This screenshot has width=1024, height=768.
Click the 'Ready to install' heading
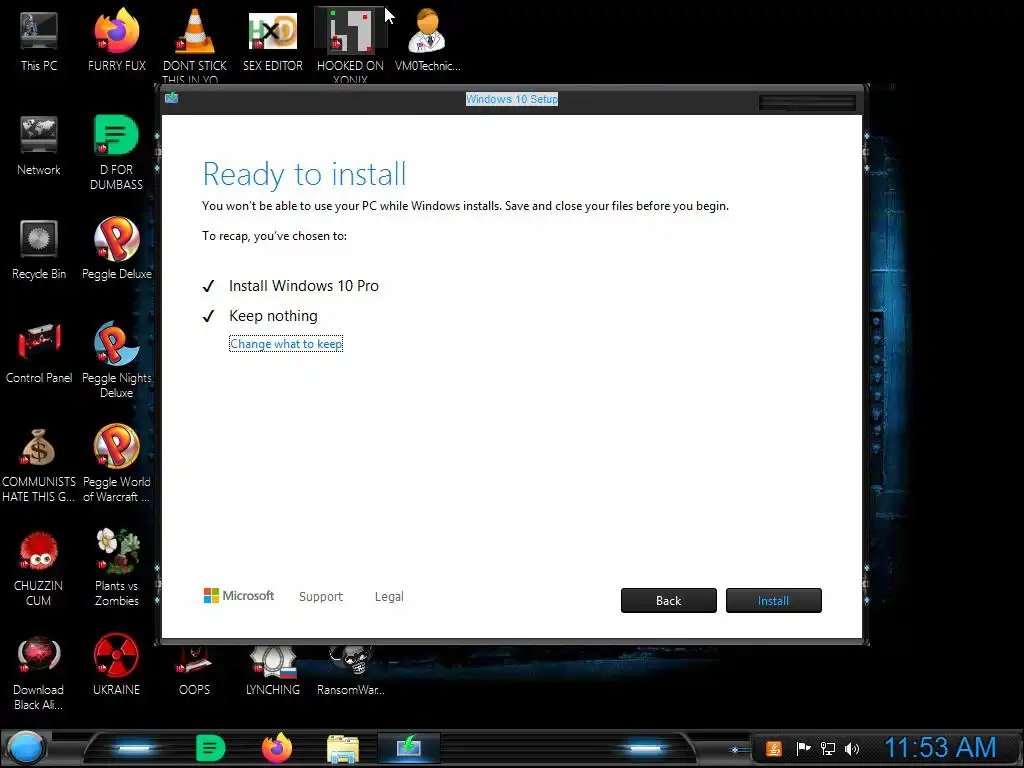click(x=304, y=174)
